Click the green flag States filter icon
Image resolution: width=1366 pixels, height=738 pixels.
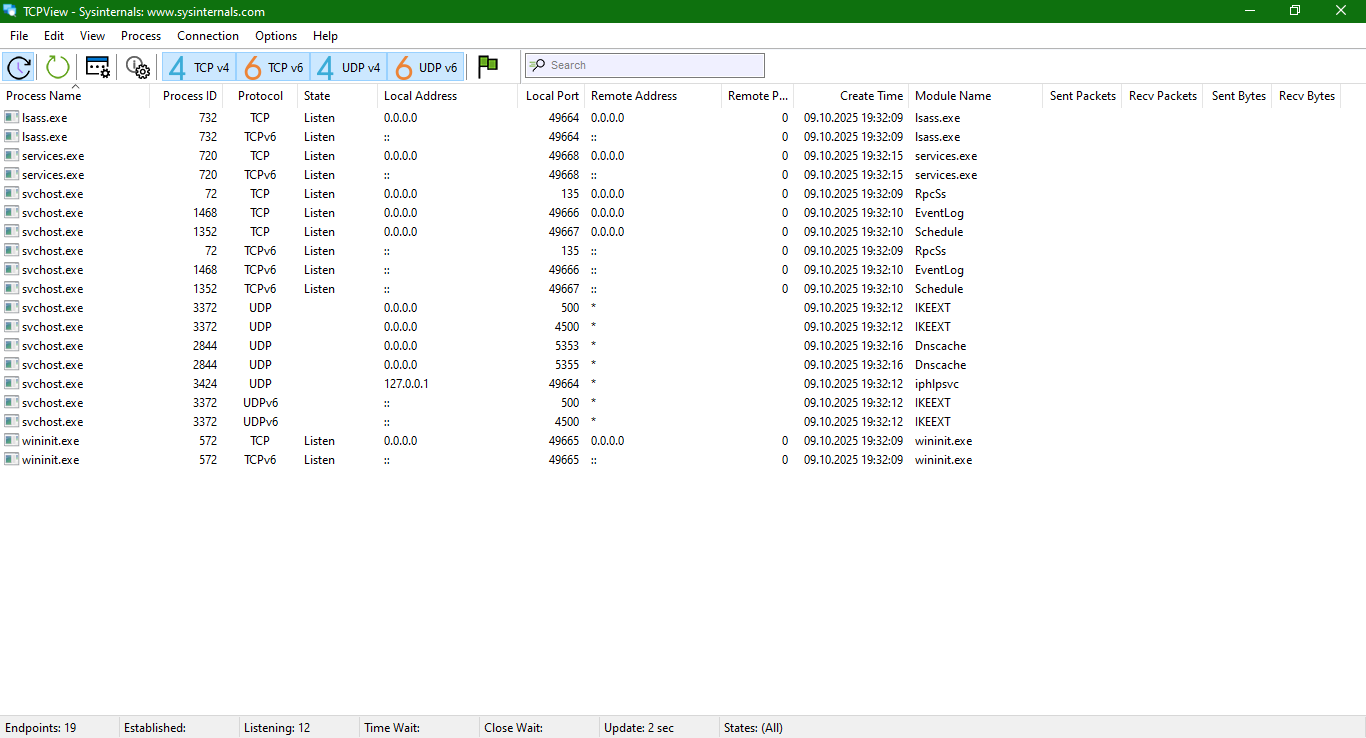pos(488,67)
